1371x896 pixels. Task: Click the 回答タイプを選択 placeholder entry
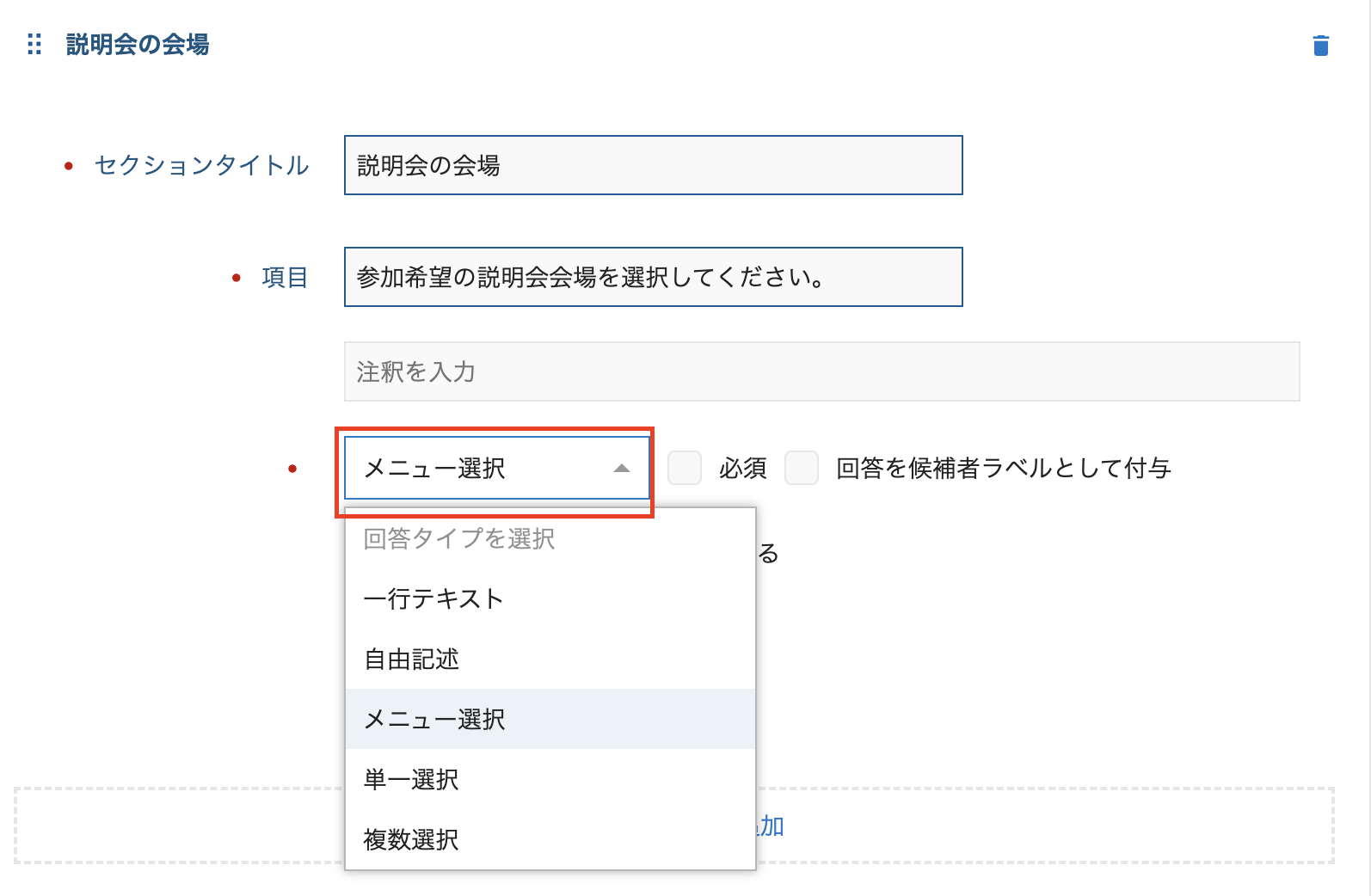(x=459, y=538)
